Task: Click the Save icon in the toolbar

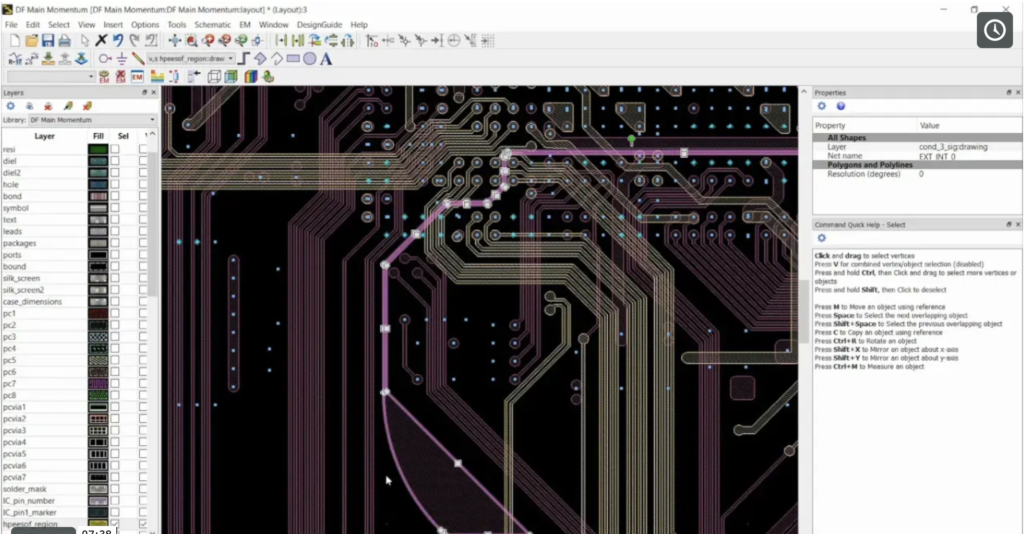Action: (47, 41)
